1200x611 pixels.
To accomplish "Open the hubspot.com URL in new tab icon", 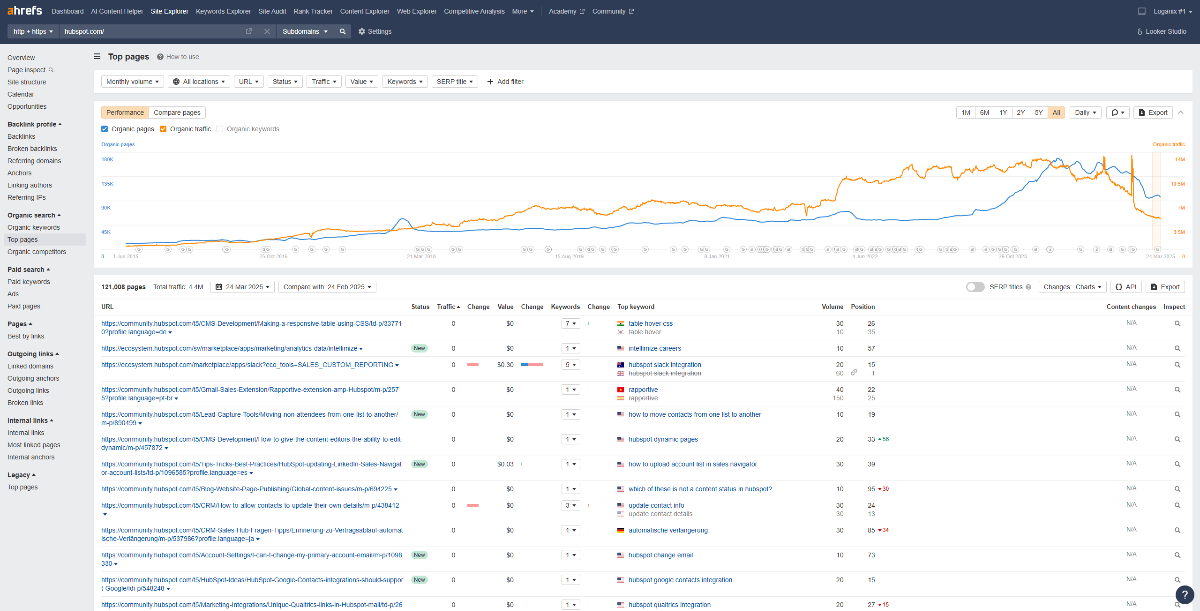I will (249, 31).
